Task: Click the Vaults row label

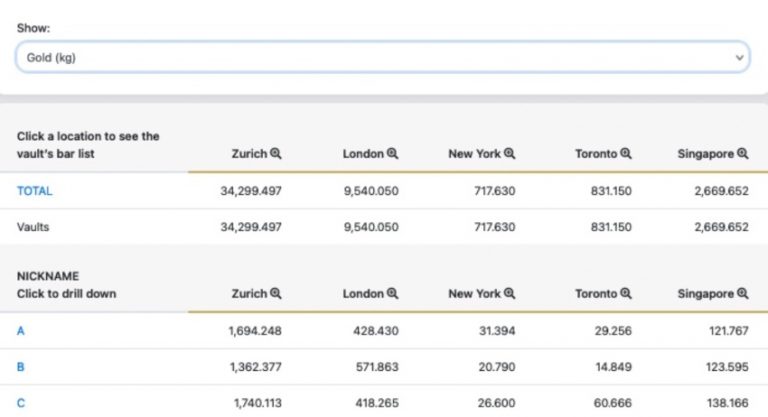Action: click(33, 227)
